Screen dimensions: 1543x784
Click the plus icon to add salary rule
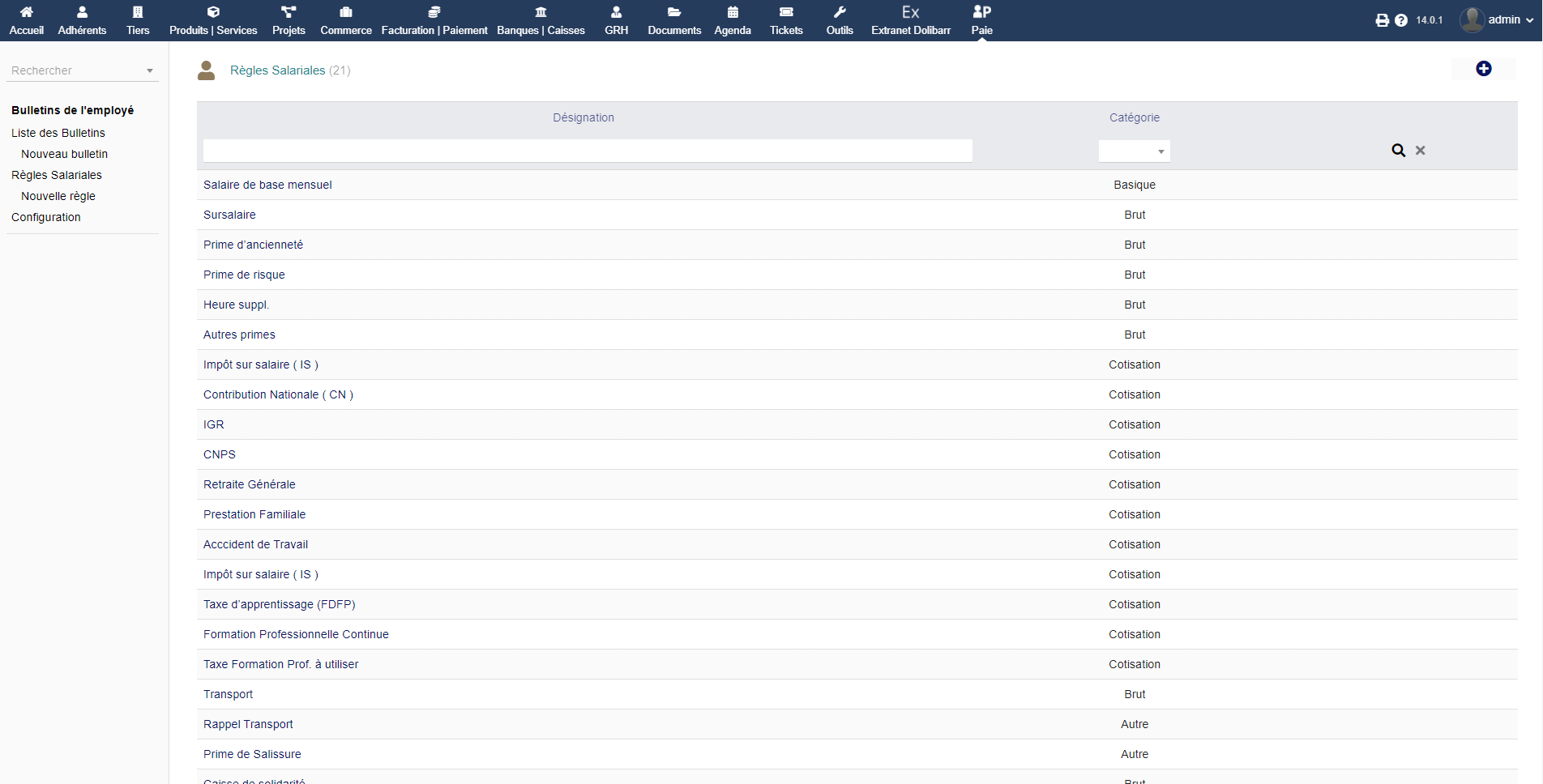(1483, 69)
